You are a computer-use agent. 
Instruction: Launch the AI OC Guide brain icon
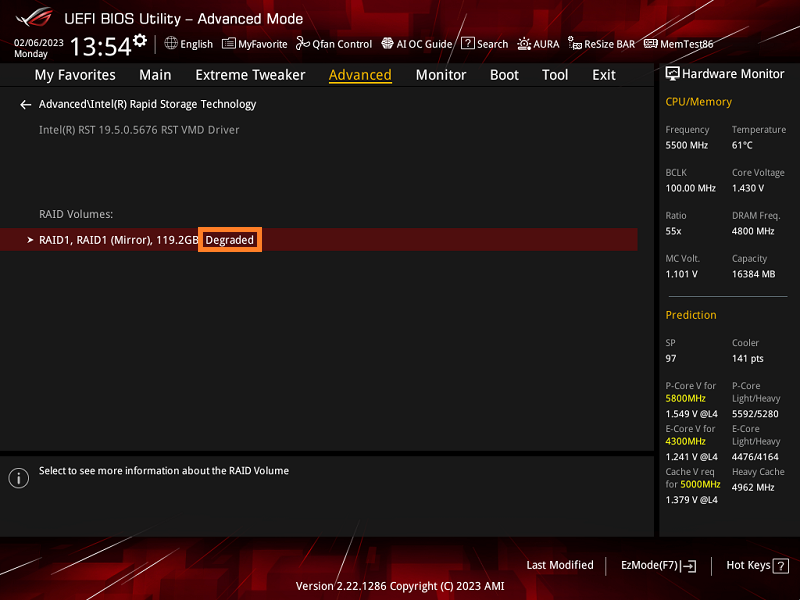coord(388,43)
